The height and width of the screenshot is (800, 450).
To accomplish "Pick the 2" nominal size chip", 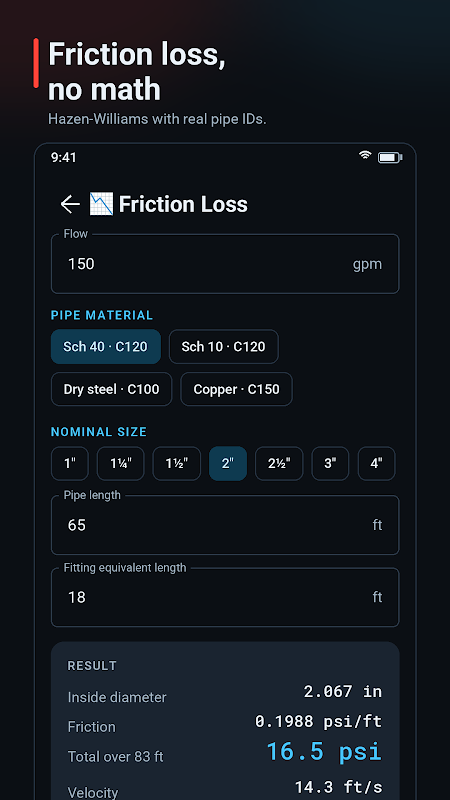I will click(228, 463).
